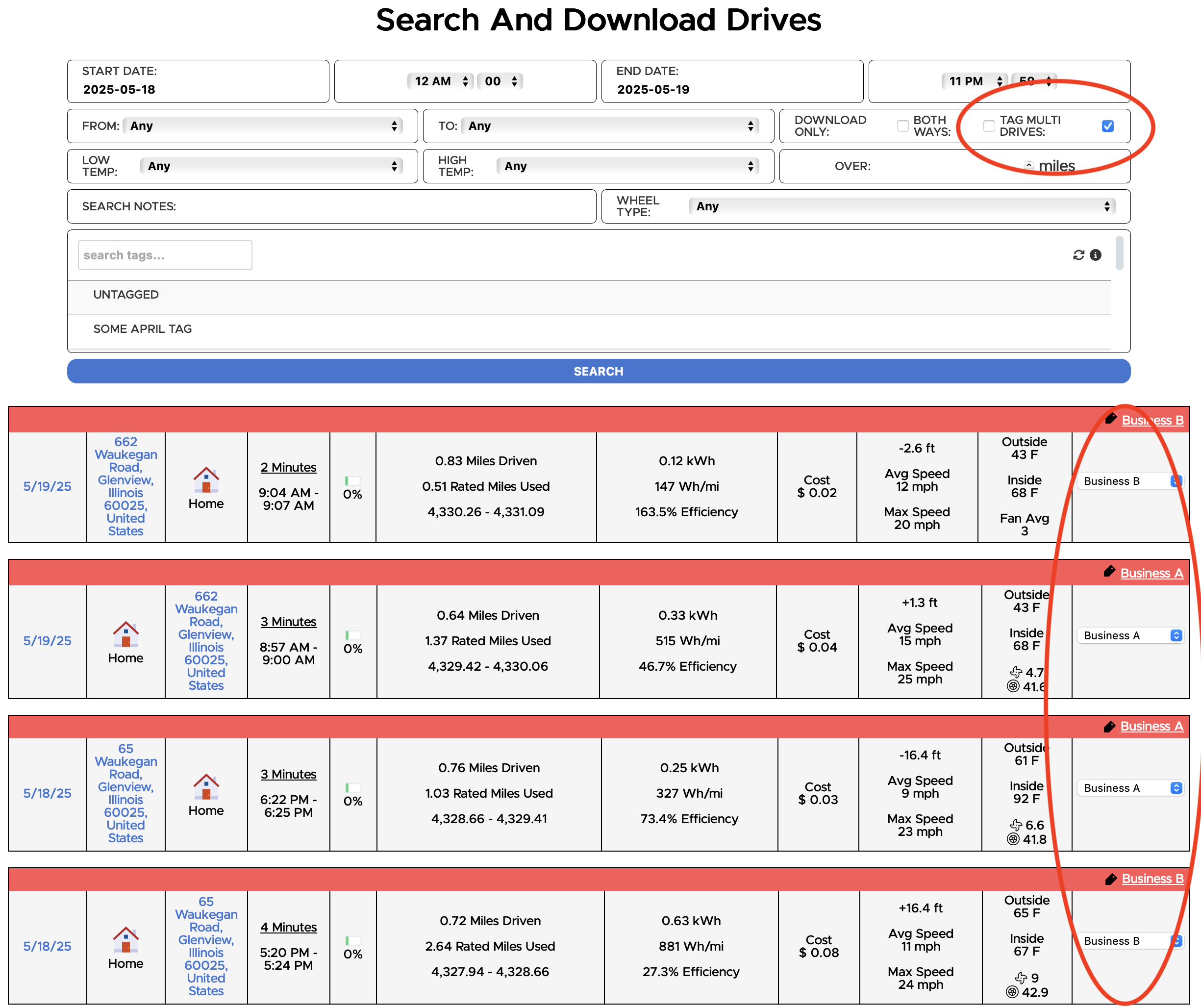This screenshot has height=1008, width=1201.
Task: Click Home icon in 9:04 AM drive
Action: 206,479
